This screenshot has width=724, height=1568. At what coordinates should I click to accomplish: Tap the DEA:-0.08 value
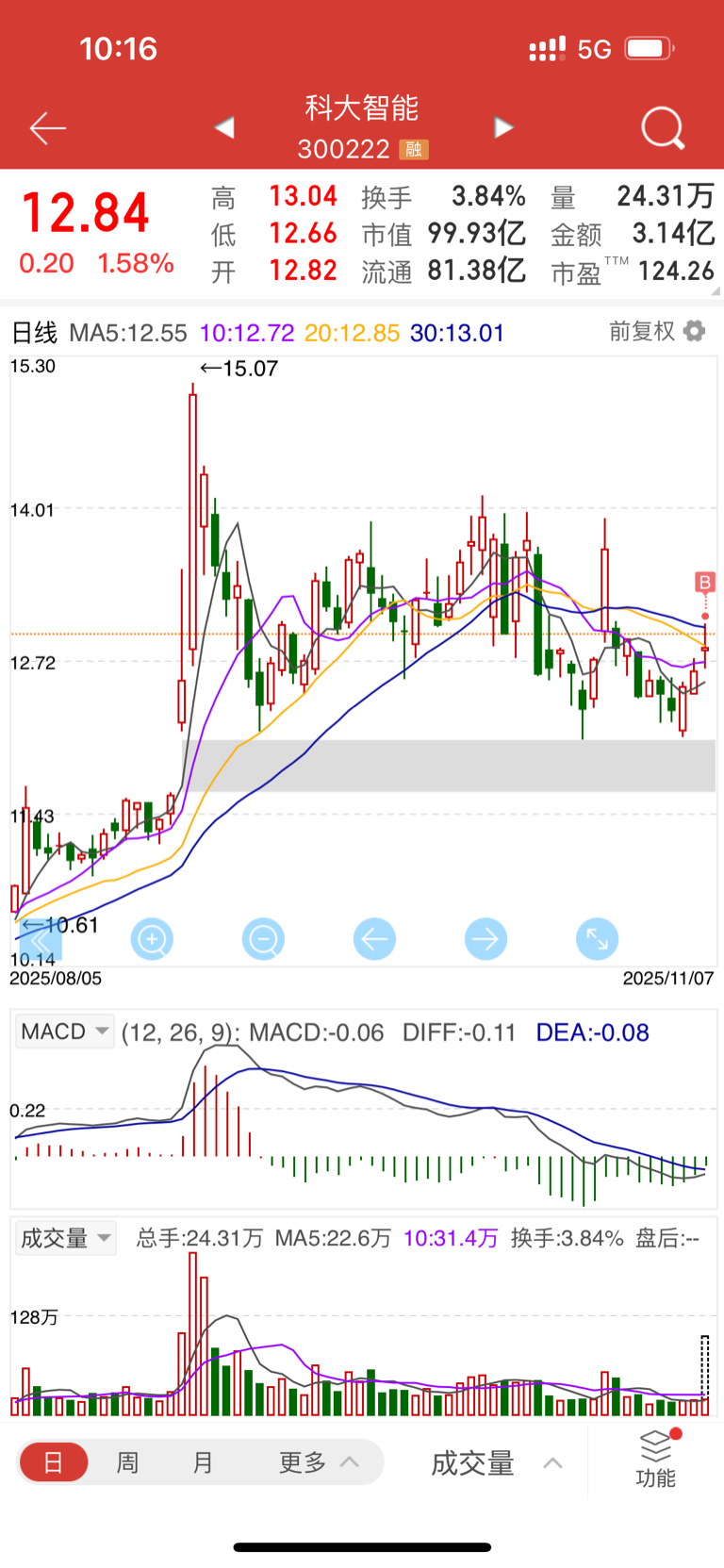(x=592, y=1032)
